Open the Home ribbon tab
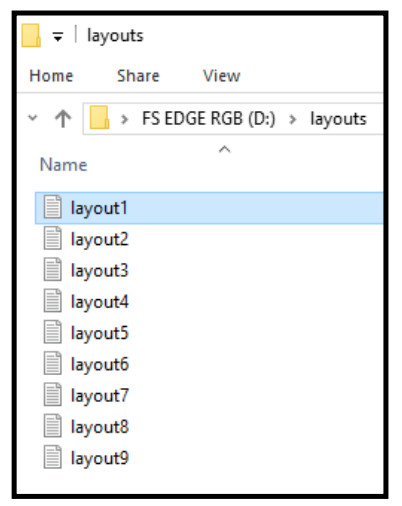 coord(51,76)
